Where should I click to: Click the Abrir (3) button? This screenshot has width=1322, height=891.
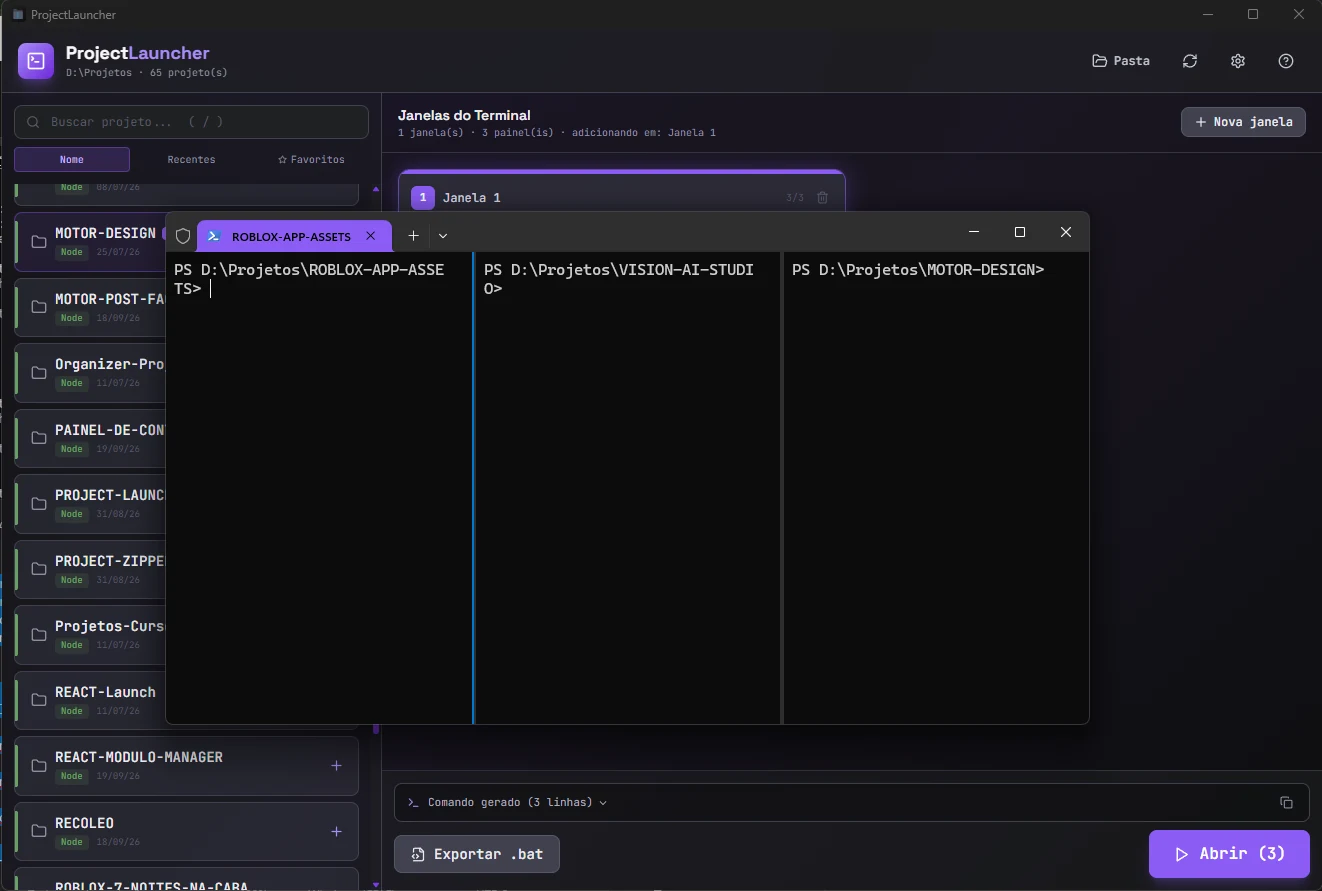(x=1229, y=854)
